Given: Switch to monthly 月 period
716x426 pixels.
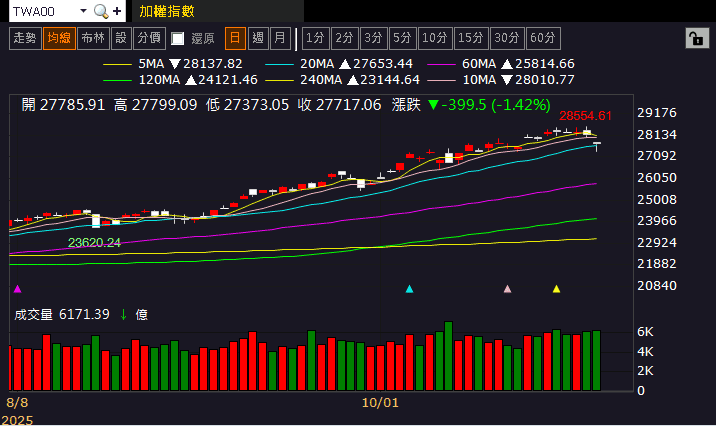Looking at the screenshot, I should click(x=280, y=39).
